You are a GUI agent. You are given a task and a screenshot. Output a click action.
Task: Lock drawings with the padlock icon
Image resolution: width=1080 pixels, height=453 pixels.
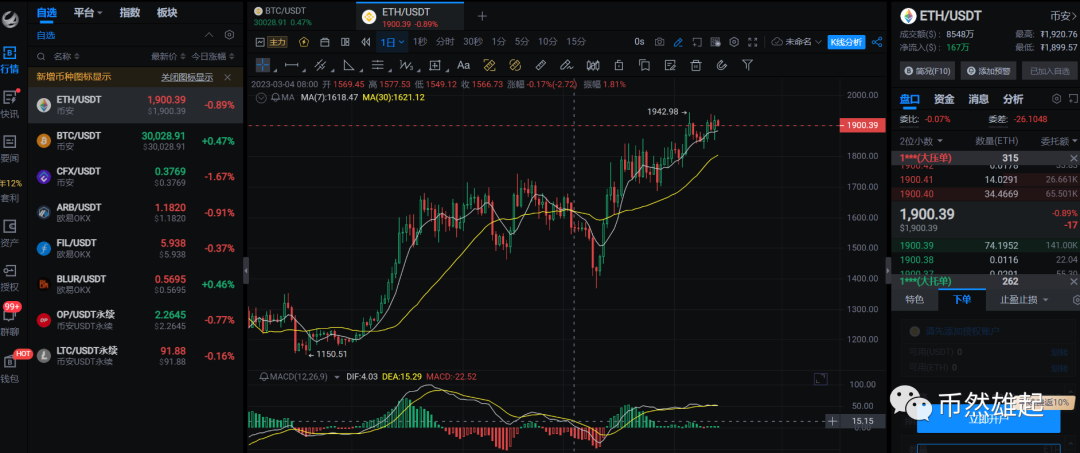619,65
